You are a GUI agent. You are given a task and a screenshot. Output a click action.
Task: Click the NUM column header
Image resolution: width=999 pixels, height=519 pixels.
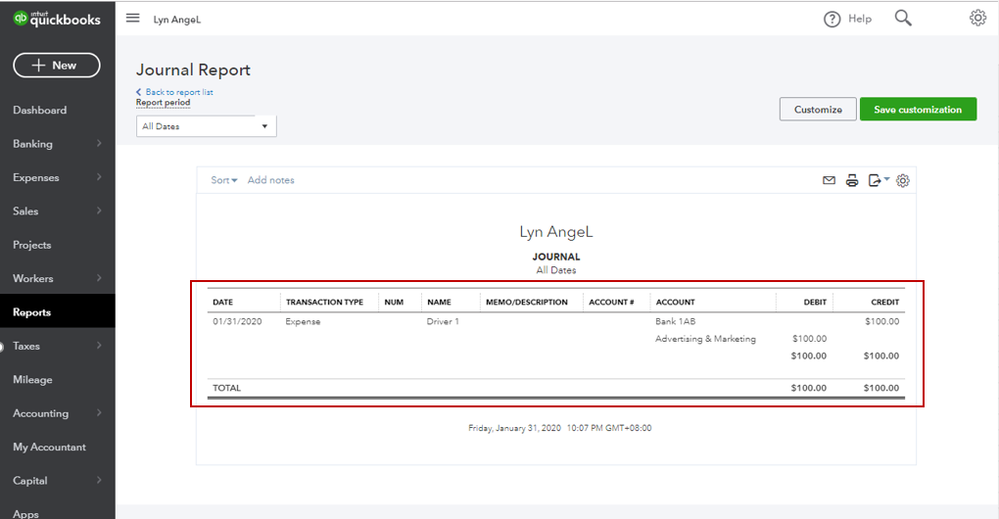pyautogui.click(x=394, y=302)
